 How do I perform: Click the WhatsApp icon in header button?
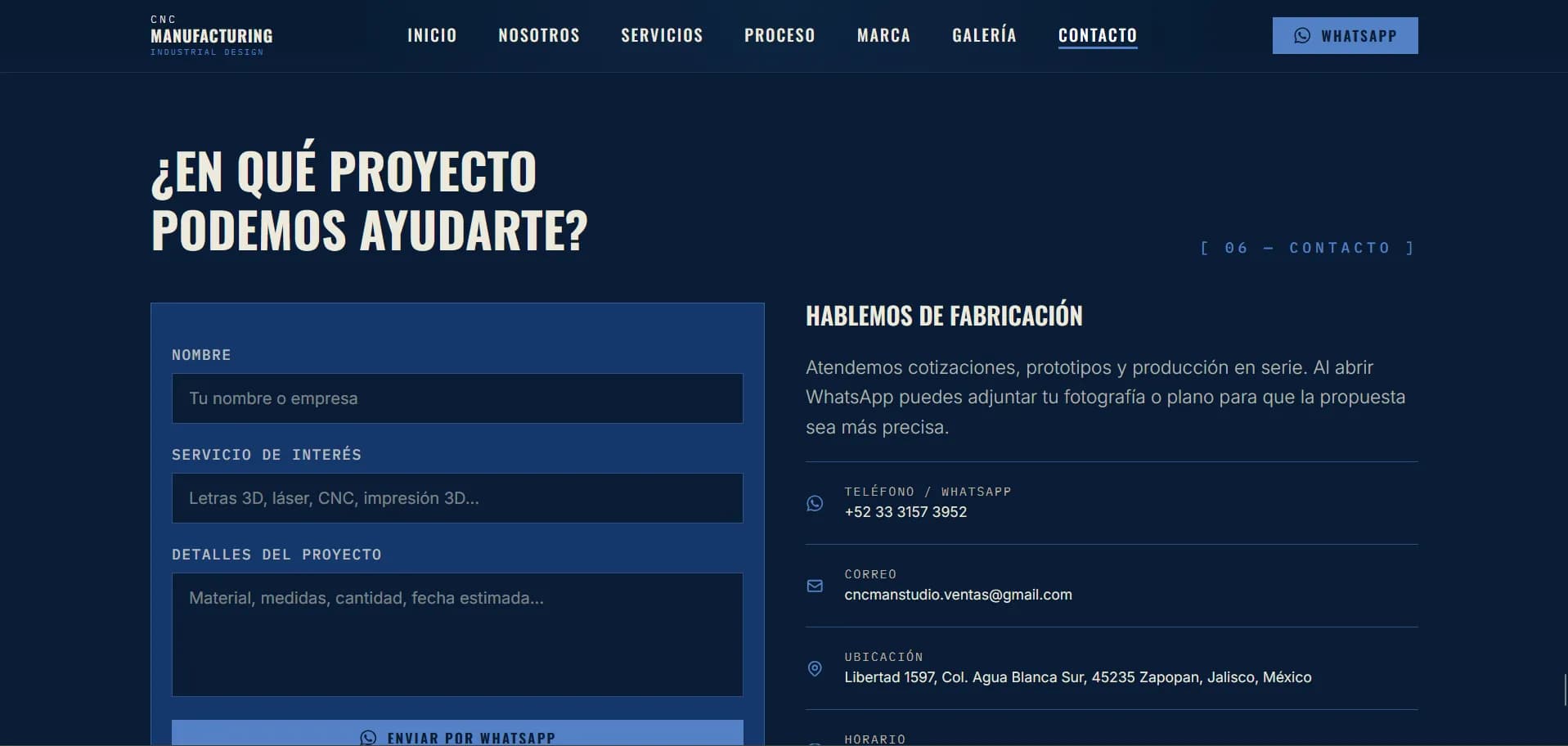point(1302,36)
